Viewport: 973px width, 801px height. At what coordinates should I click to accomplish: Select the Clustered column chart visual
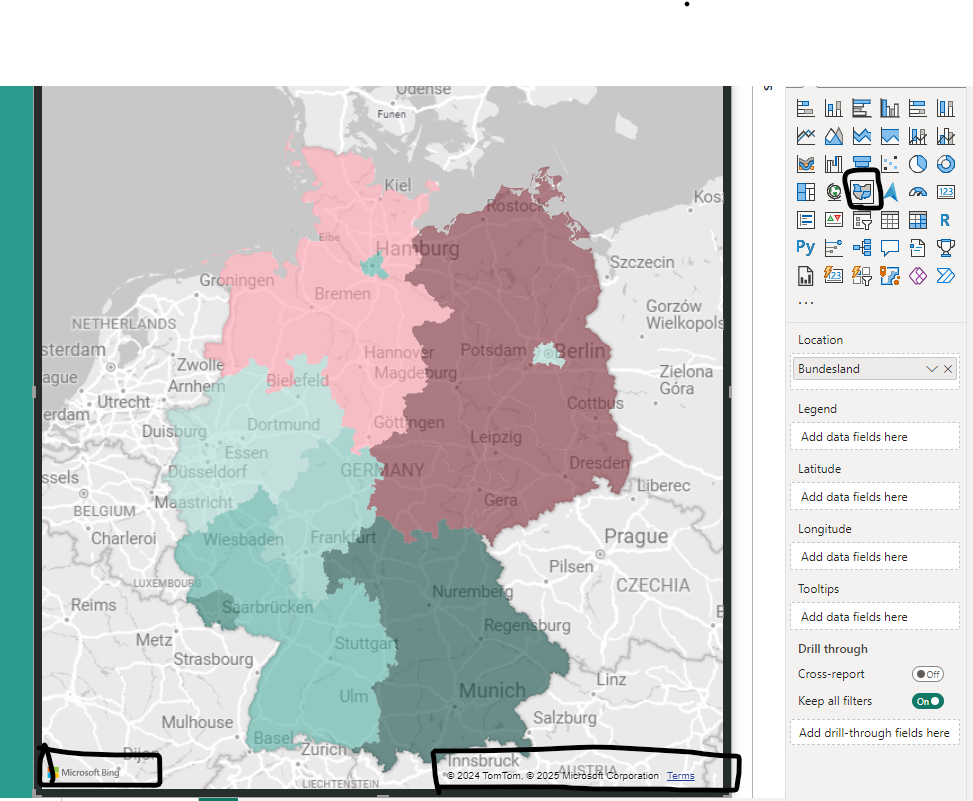coord(890,109)
